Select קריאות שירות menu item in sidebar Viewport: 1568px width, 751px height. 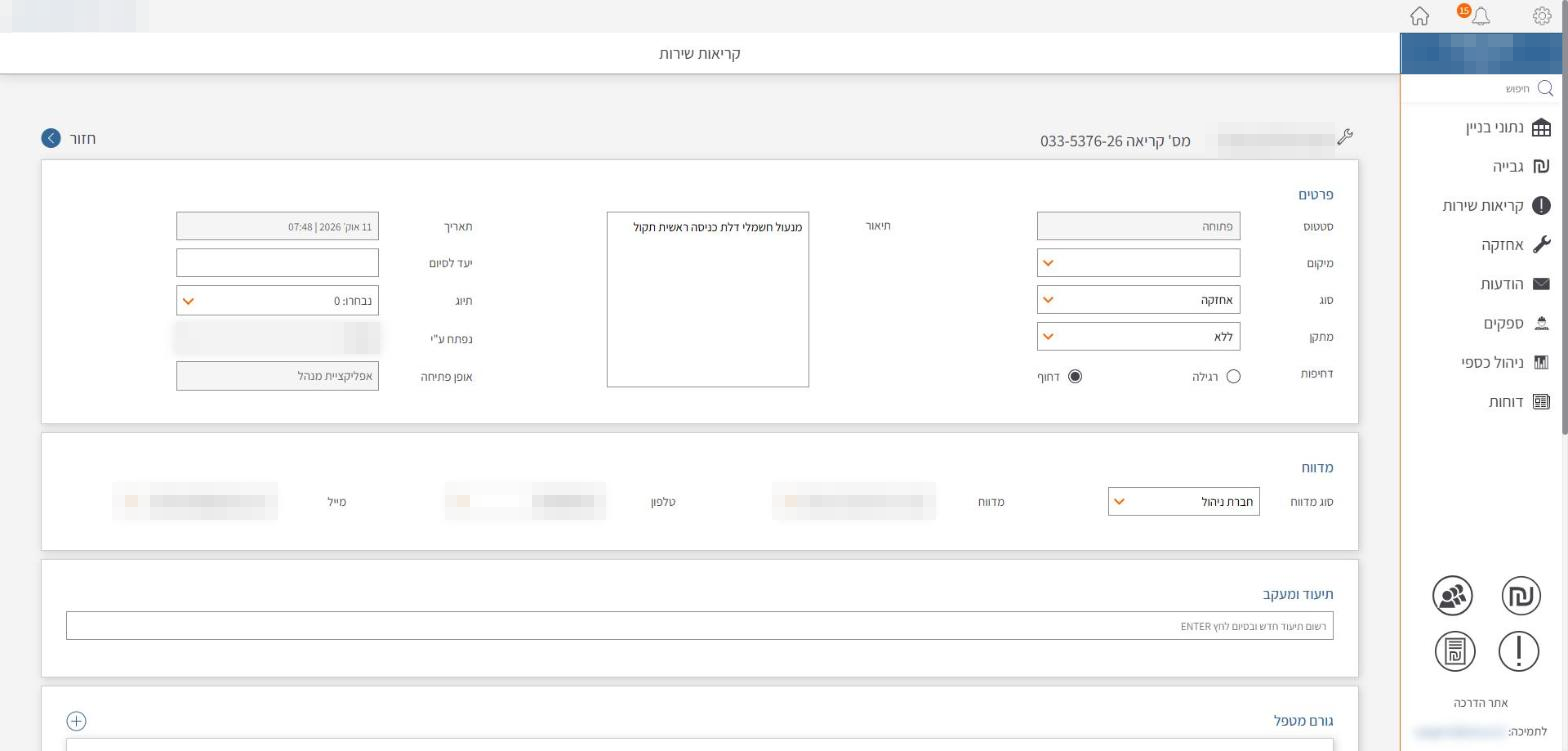(x=1483, y=205)
